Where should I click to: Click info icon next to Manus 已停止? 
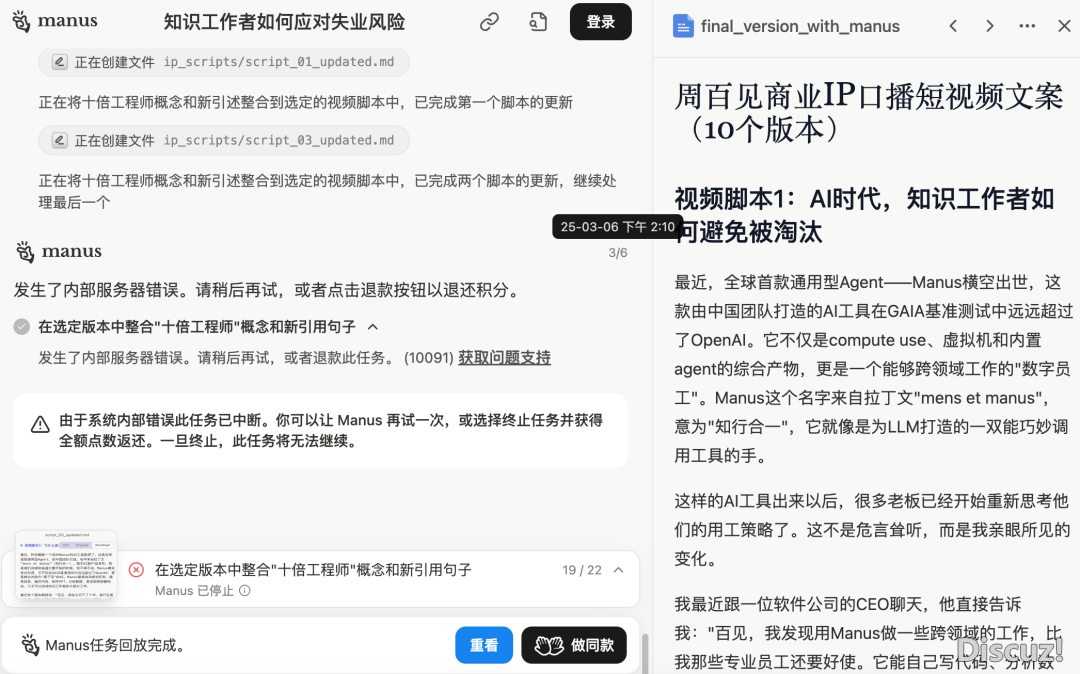coord(245,591)
